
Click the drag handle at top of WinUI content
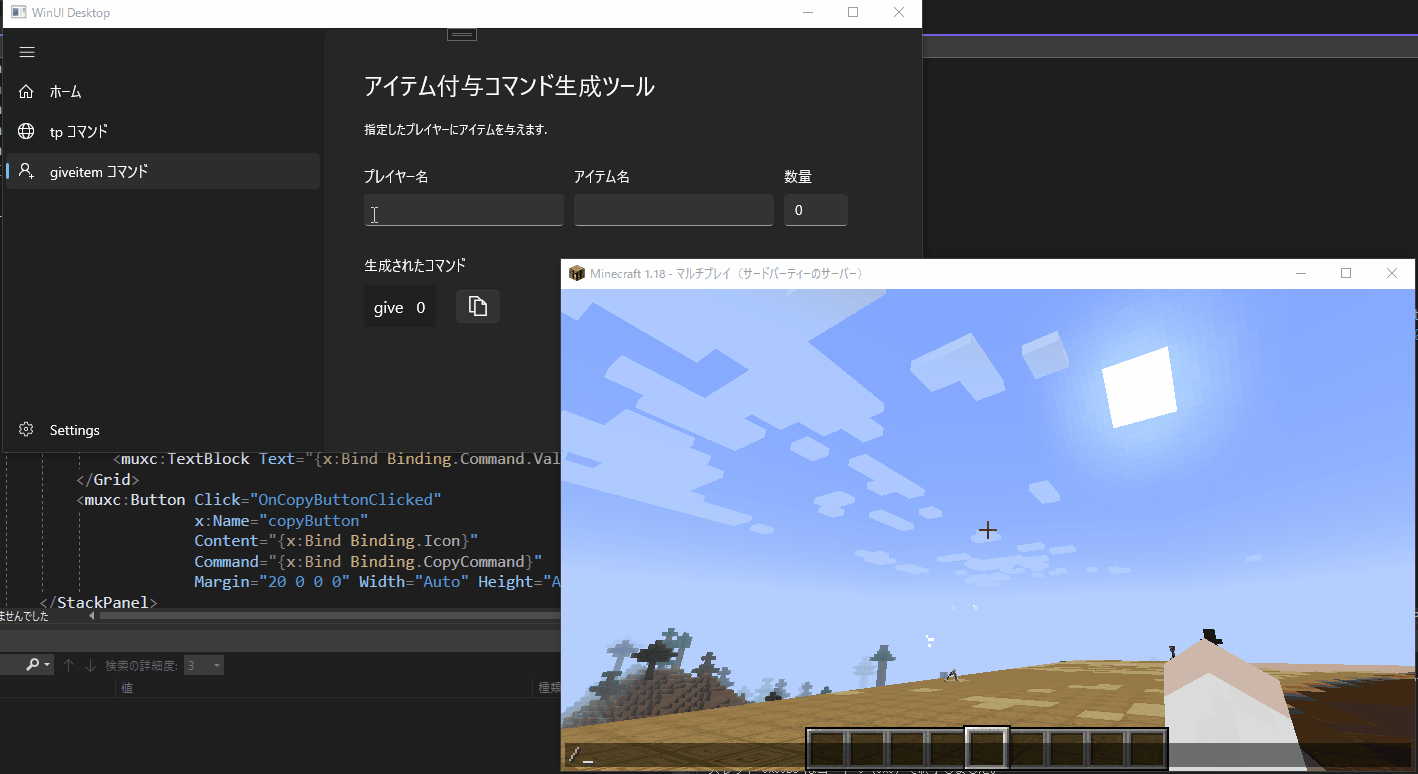pyautogui.click(x=461, y=34)
